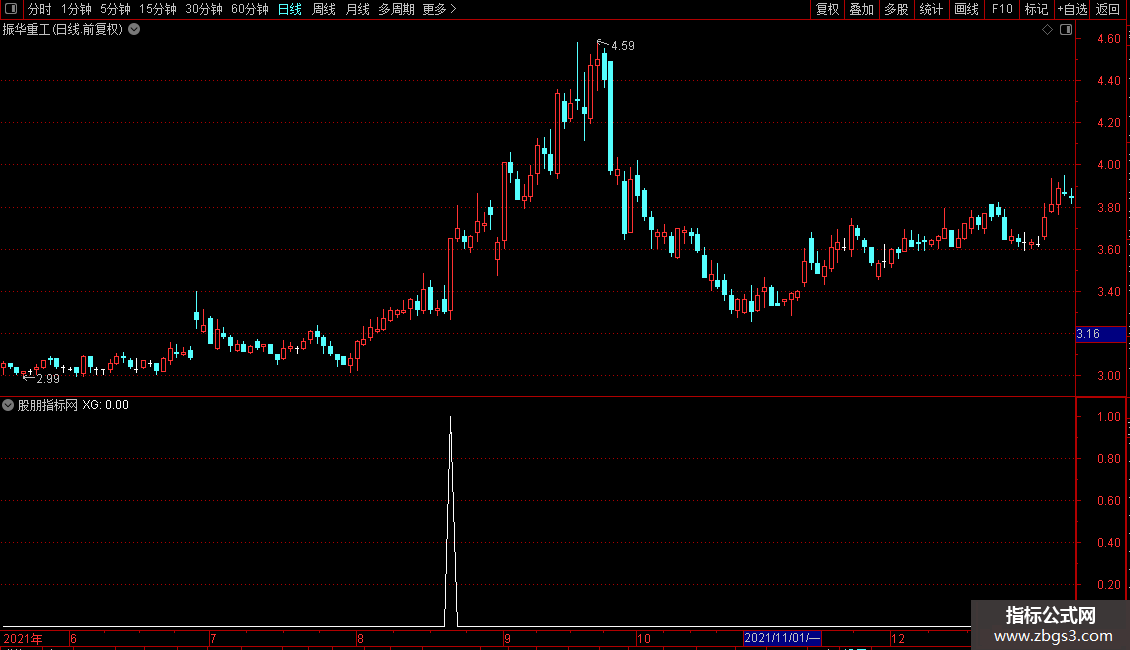Switch to 周线 weekly chart
Viewport: 1130px width, 650px height.
(324, 9)
